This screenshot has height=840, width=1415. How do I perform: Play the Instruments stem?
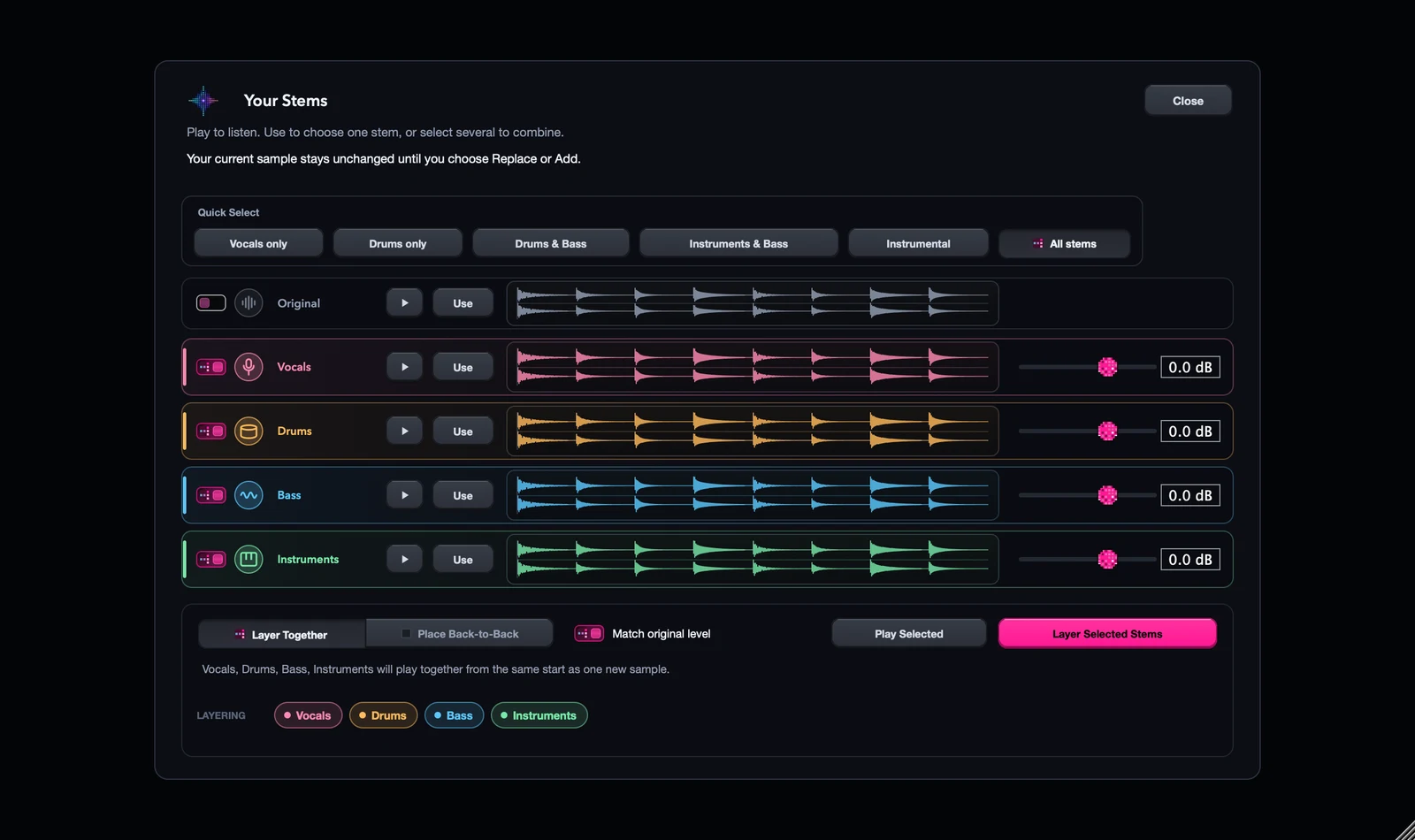coord(404,560)
